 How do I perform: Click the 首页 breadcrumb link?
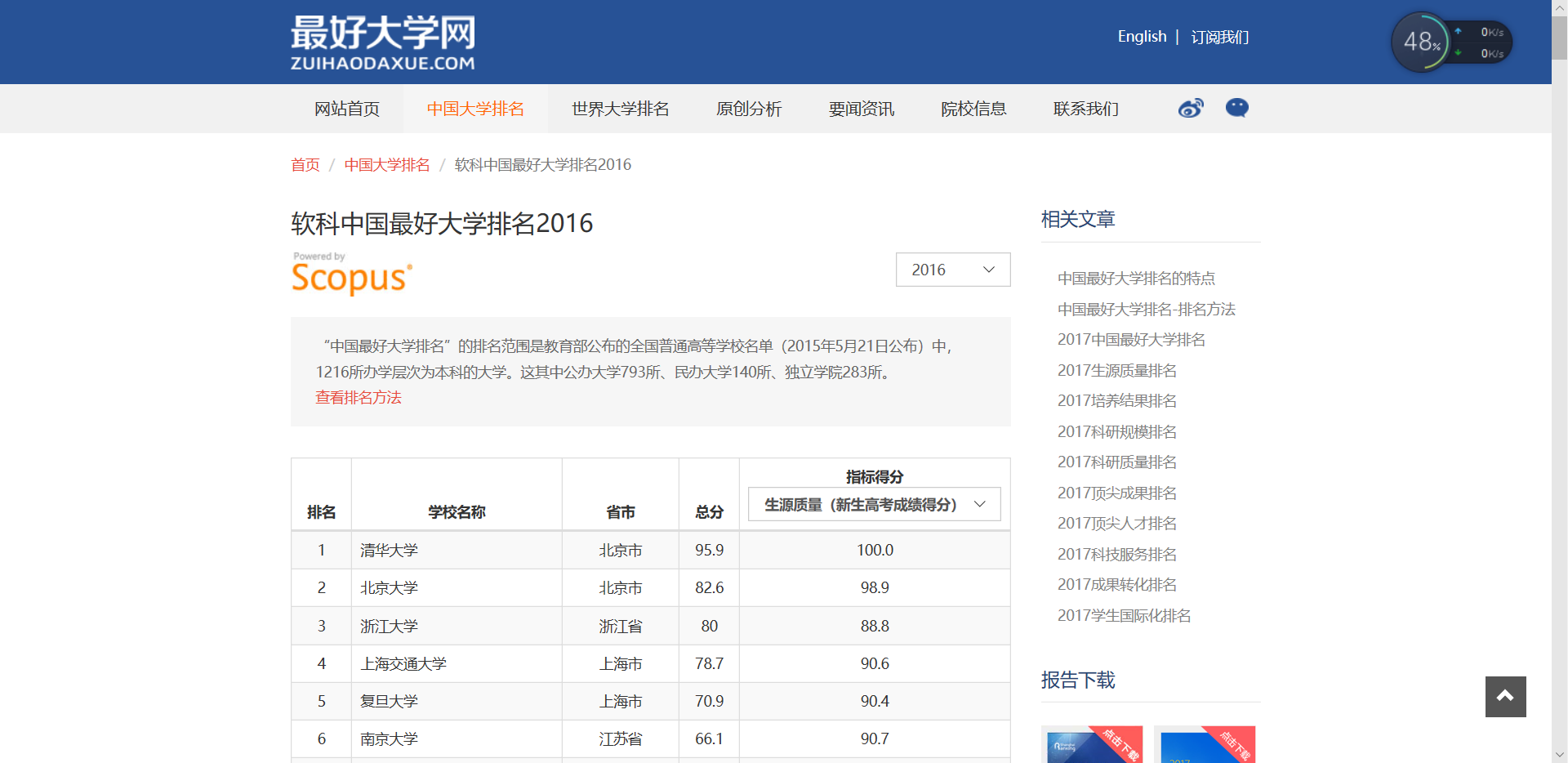[305, 165]
